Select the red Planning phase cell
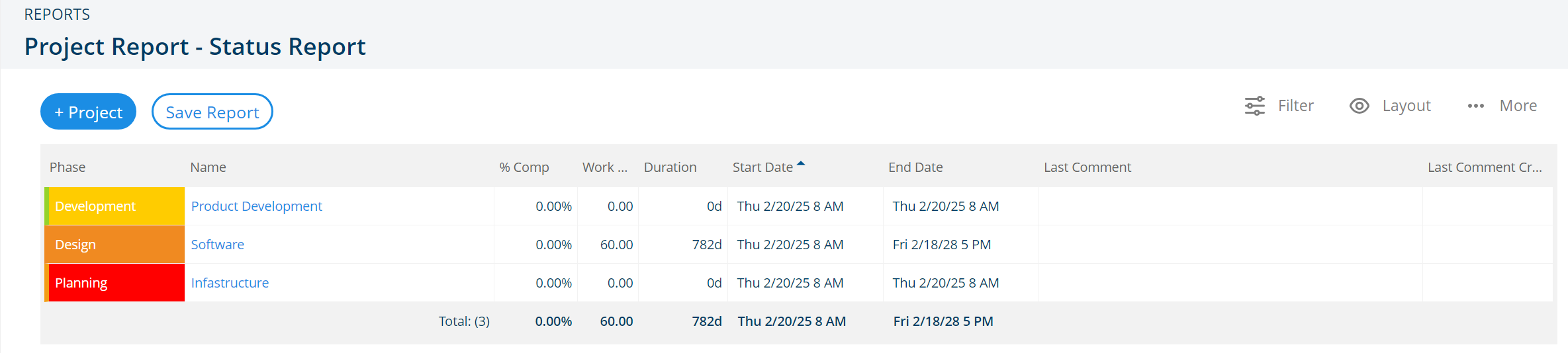 (115, 283)
